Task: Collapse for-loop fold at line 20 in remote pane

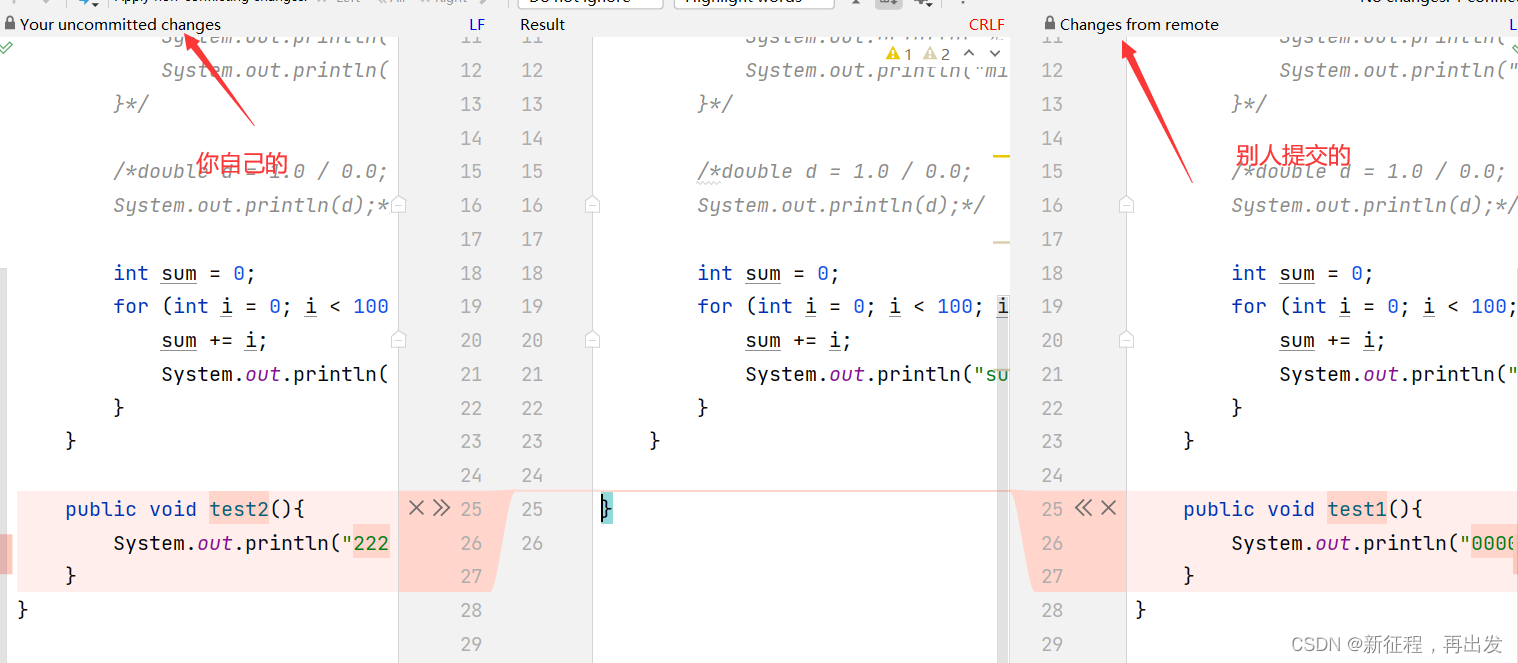Action: pyautogui.click(x=1126, y=340)
